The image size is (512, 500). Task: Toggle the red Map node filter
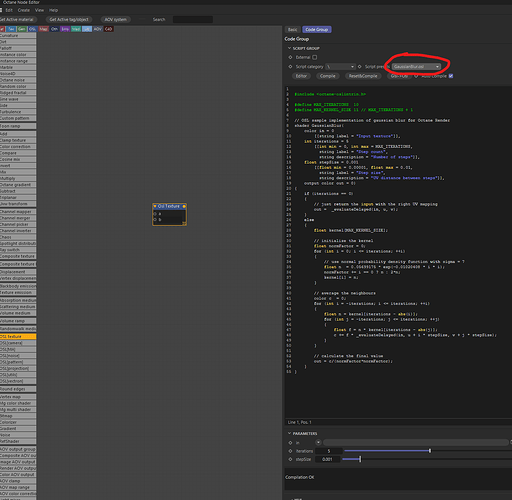coord(43,29)
